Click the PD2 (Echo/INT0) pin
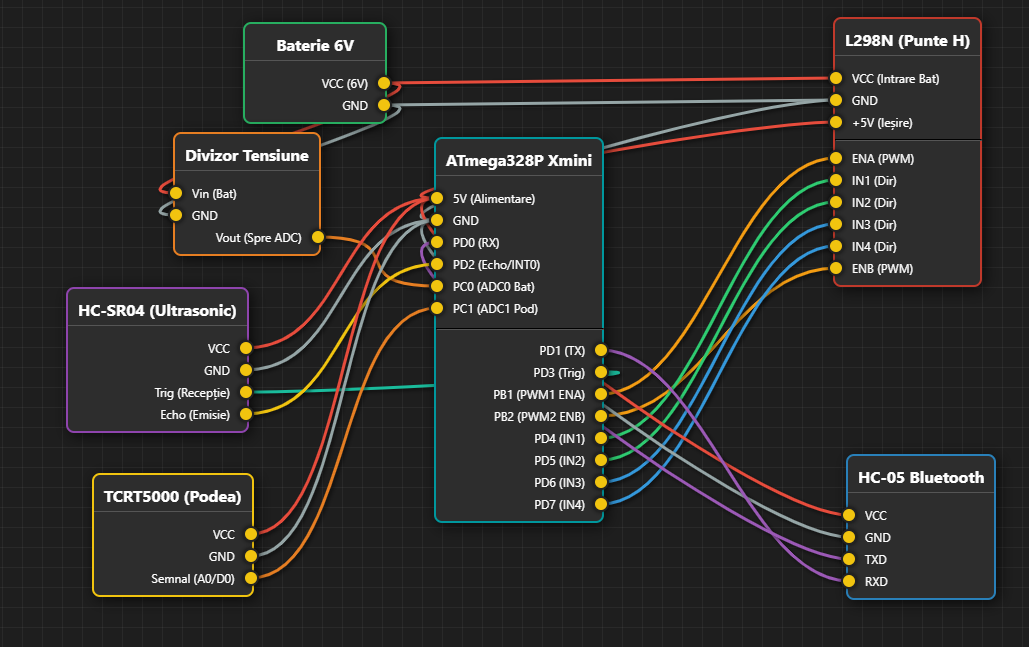 coord(436,264)
